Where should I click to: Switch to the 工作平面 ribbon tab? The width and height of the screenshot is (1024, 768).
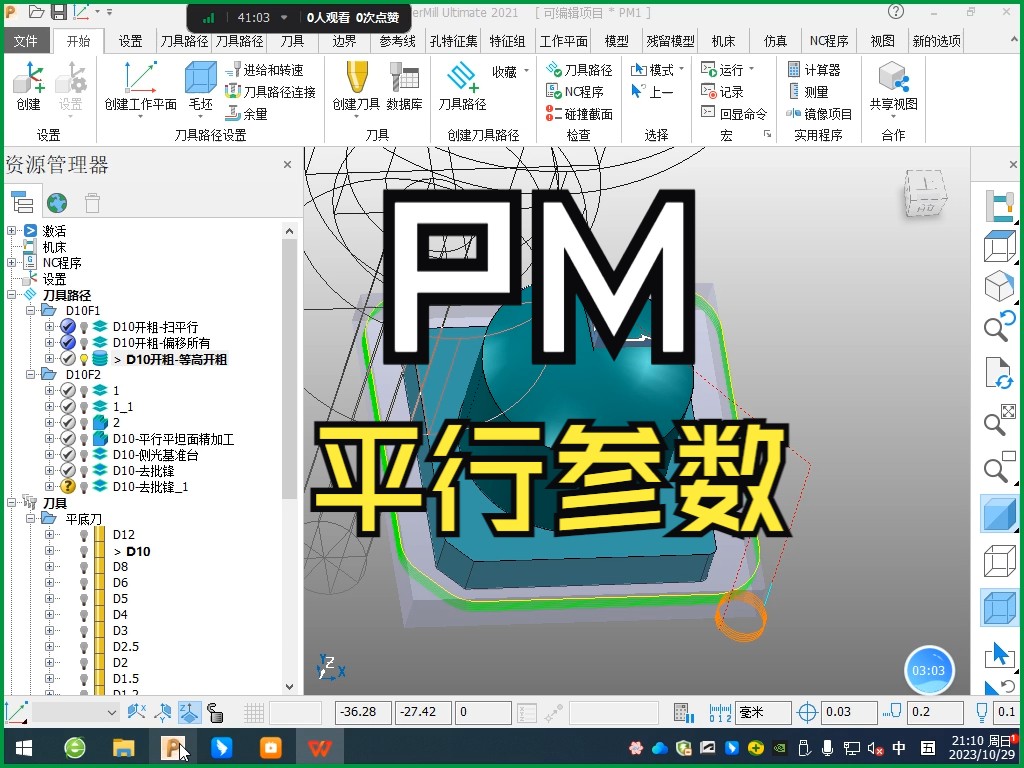[x=564, y=41]
